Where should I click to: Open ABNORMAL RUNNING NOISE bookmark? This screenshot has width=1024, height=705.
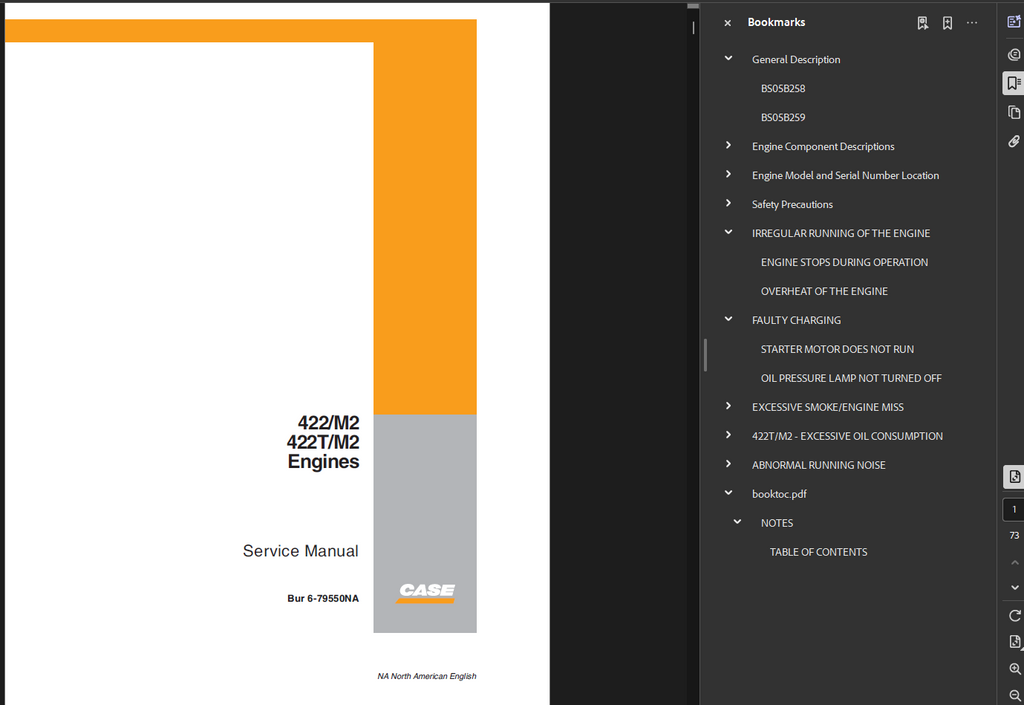coord(818,465)
